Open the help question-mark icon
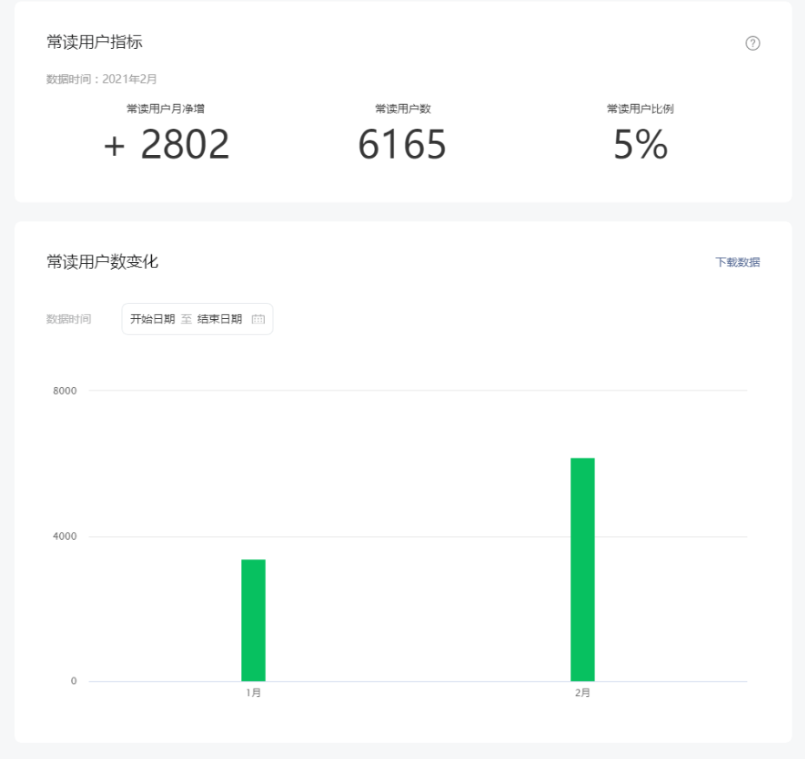The height and width of the screenshot is (759, 805). point(752,43)
